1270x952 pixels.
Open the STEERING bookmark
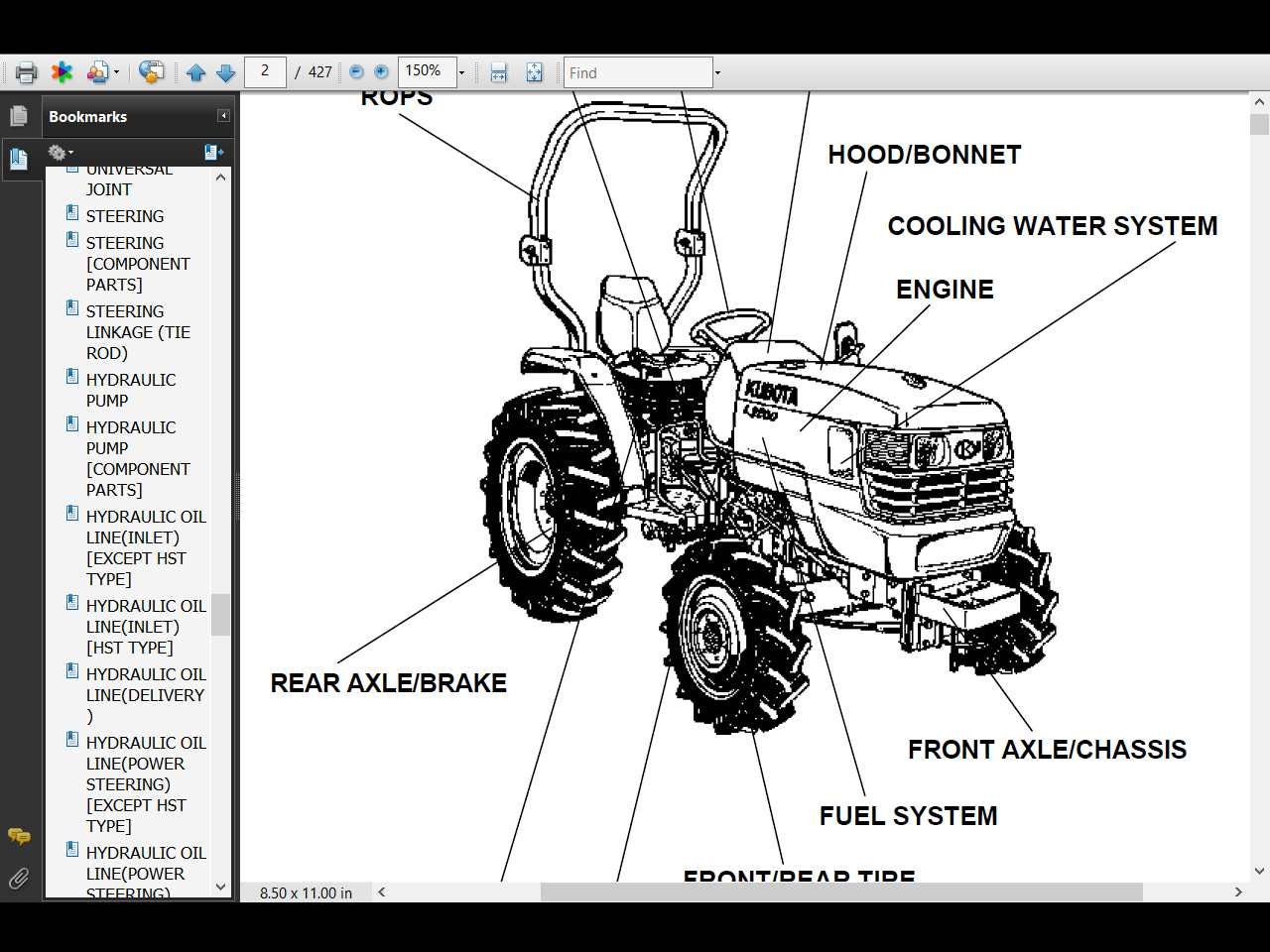click(x=125, y=215)
